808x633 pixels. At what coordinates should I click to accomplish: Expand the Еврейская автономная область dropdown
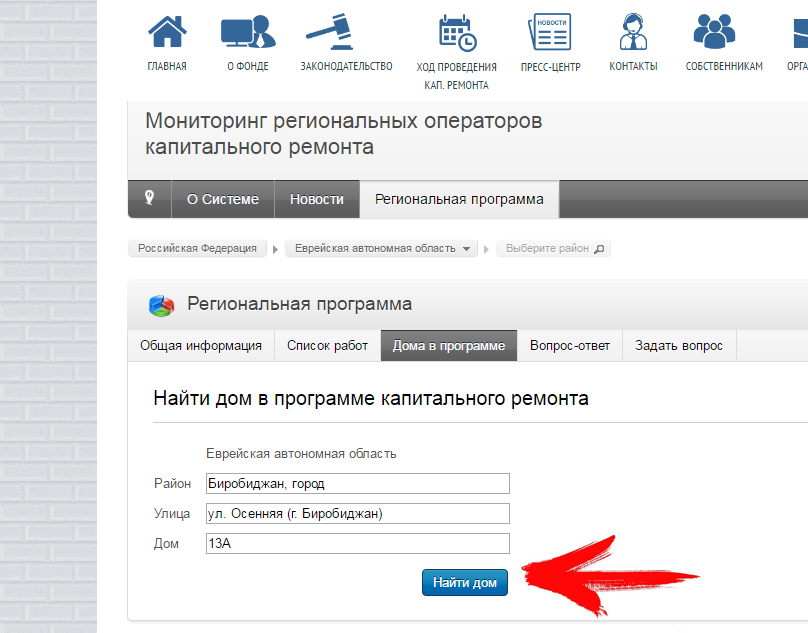(x=382, y=248)
